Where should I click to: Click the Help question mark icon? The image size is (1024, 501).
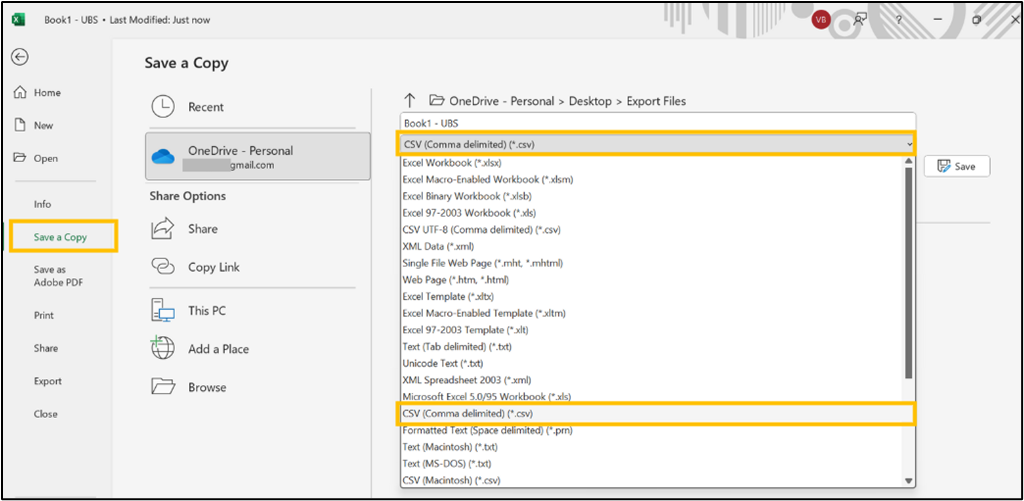[x=899, y=20]
